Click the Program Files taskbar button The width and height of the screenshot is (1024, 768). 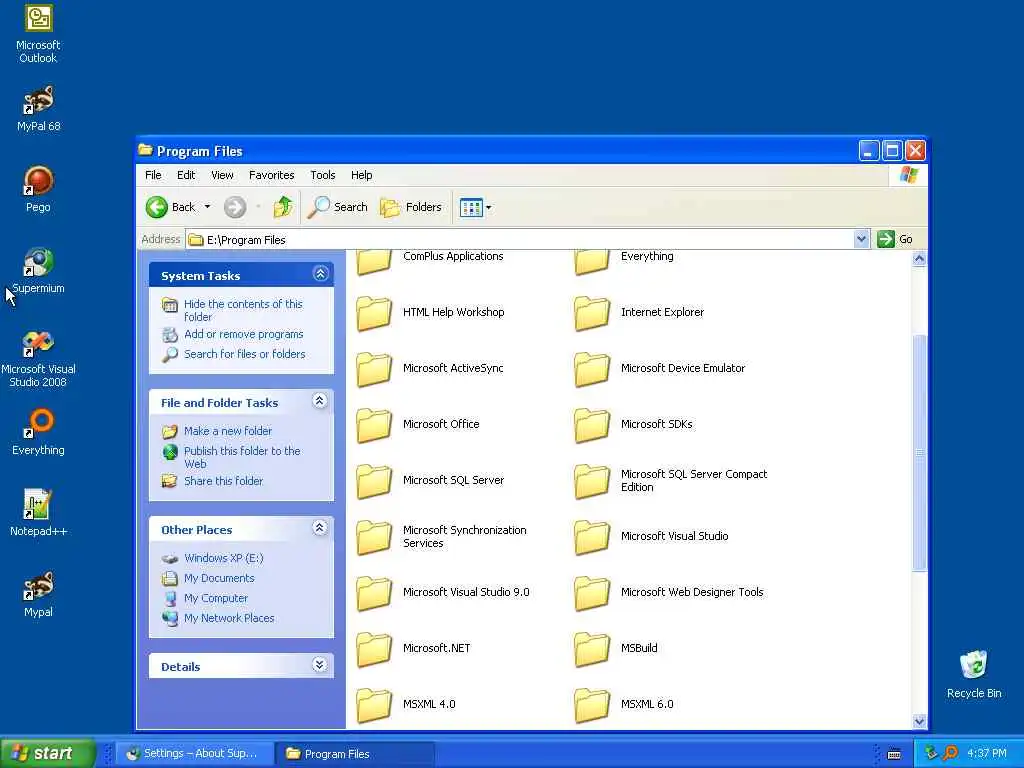tap(355, 754)
